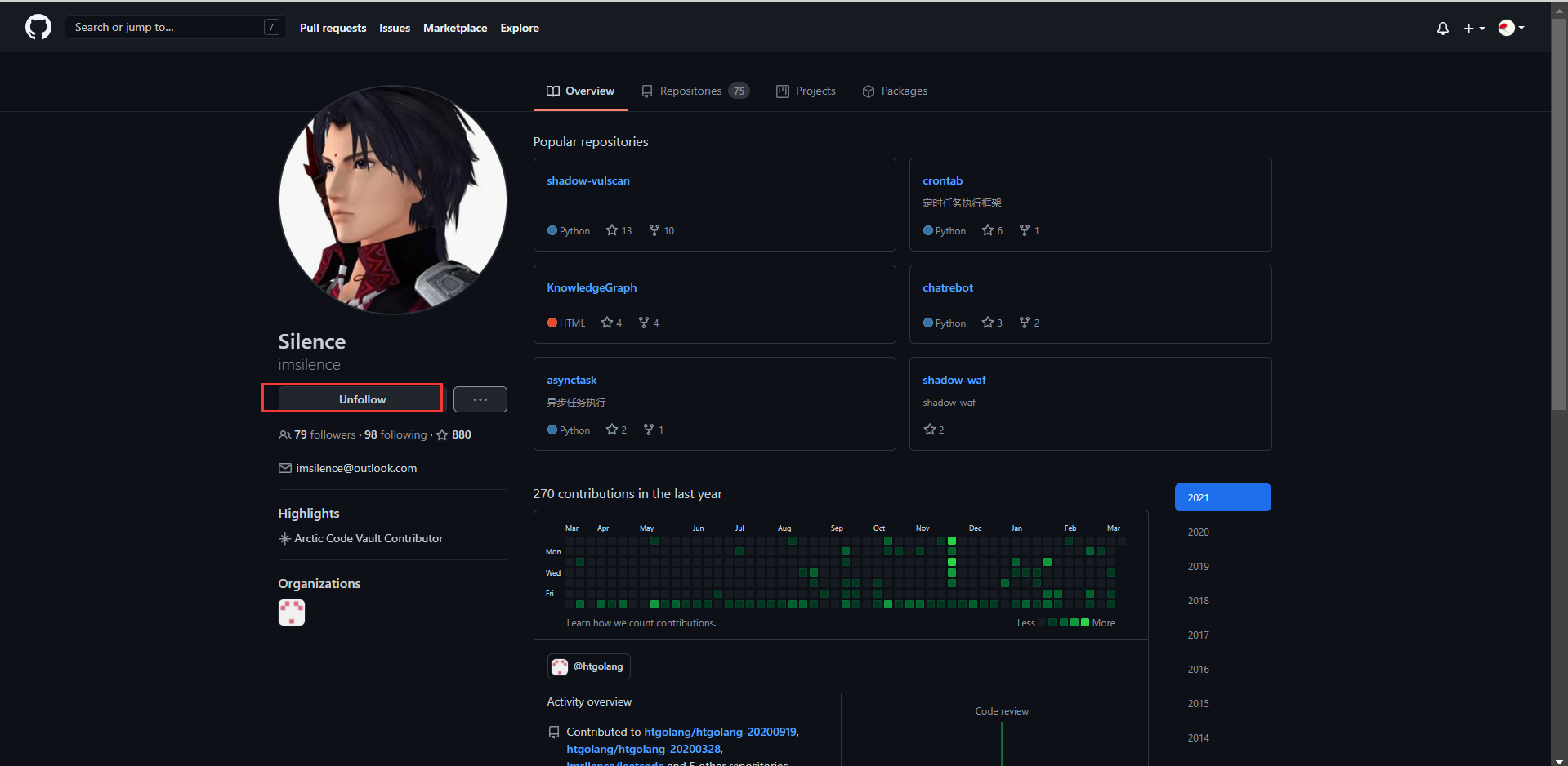1568x766 pixels.
Task: Click the darkest legend swatch next to Less
Action: [x=1042, y=622]
